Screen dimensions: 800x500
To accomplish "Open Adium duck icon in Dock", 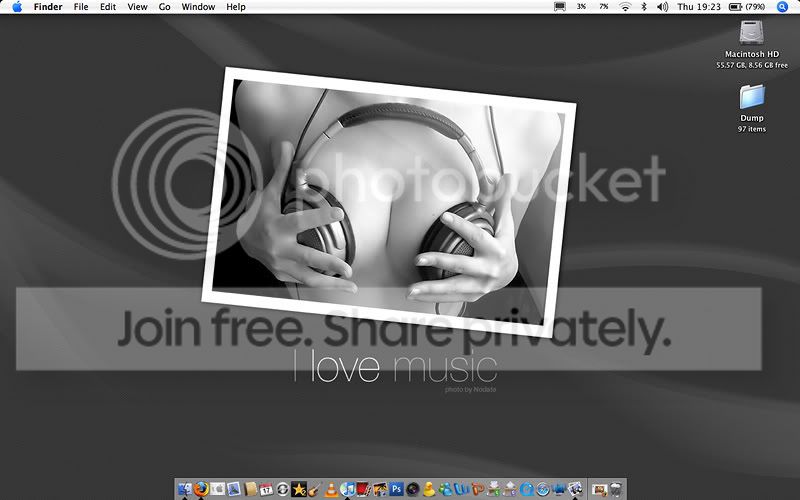I will click(x=429, y=489).
